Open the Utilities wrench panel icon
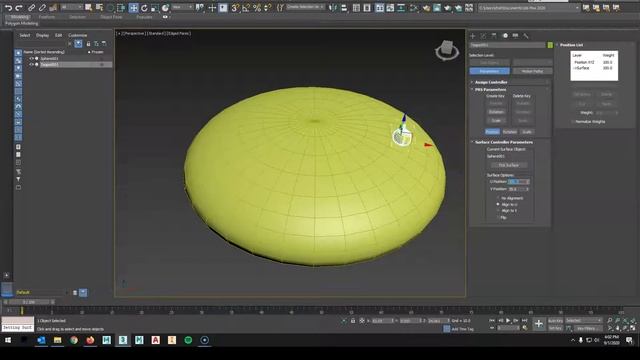The image size is (640, 360). 526,36
